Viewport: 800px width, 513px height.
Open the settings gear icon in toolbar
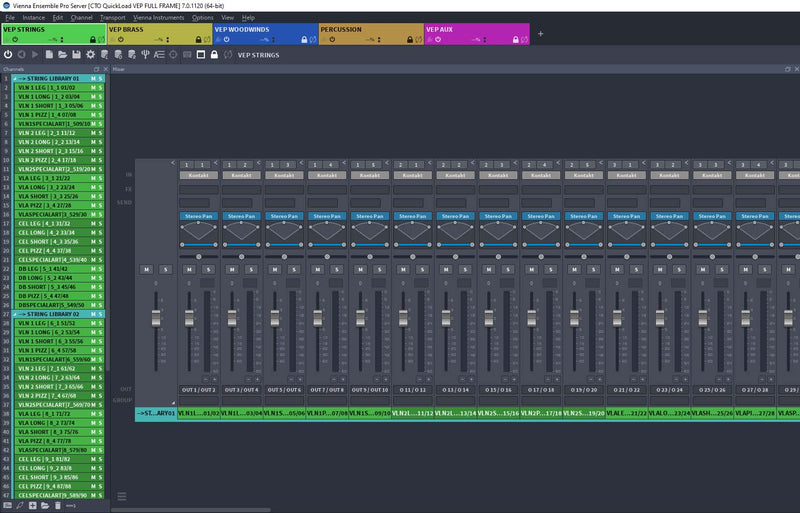[91, 54]
